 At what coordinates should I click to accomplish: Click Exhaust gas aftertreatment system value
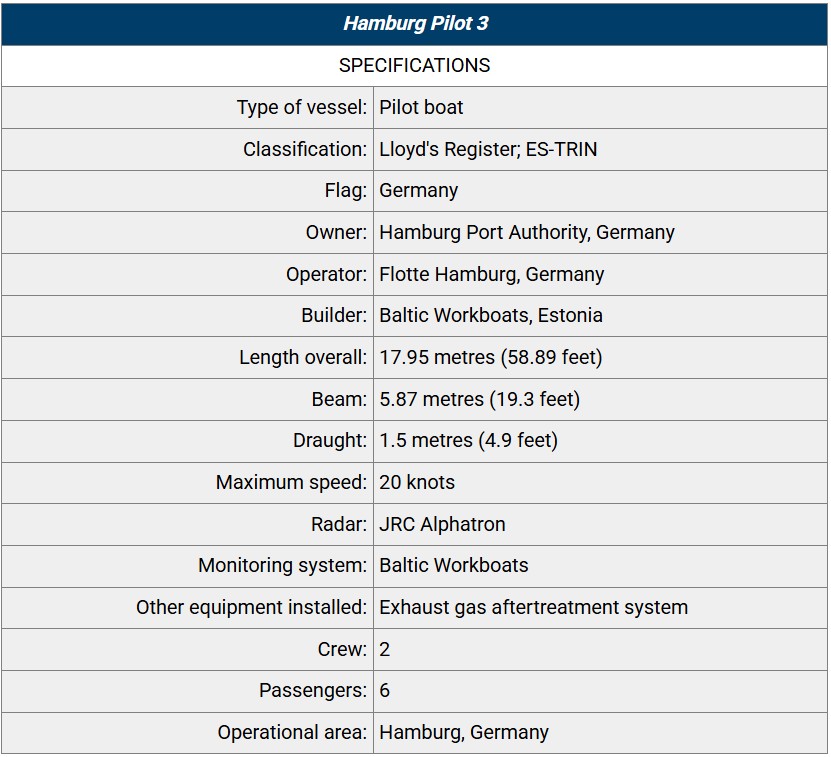533,608
